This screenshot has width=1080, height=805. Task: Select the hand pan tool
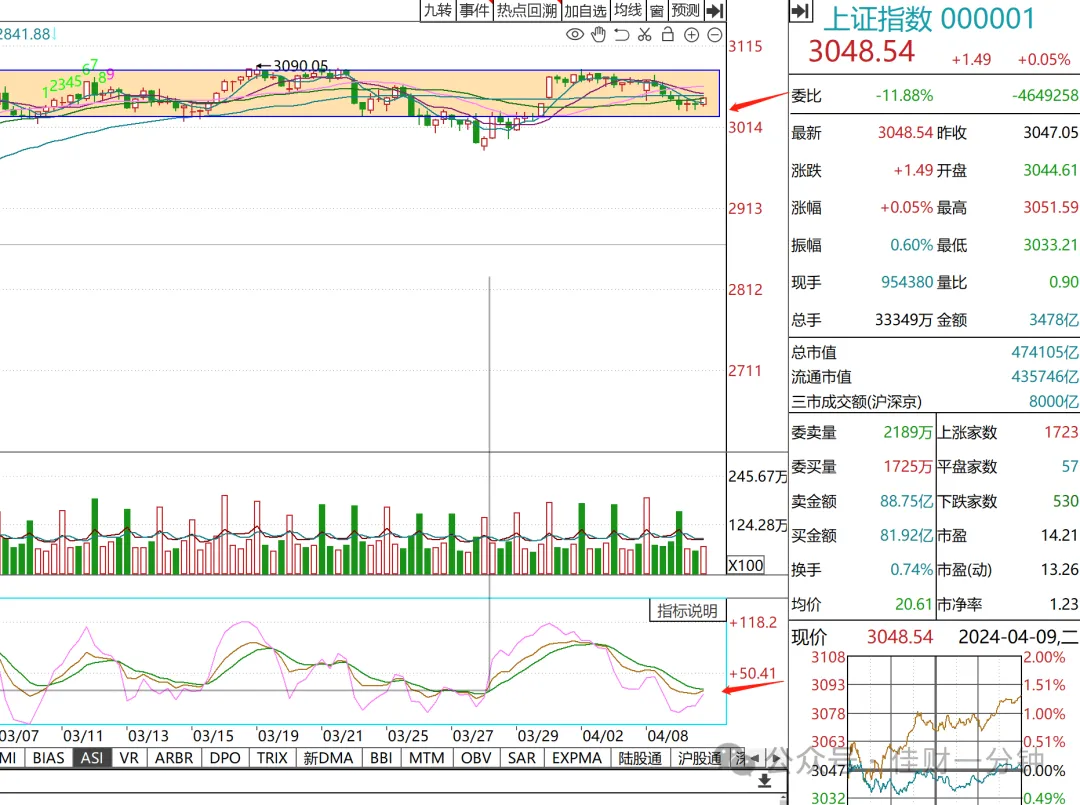click(x=599, y=34)
